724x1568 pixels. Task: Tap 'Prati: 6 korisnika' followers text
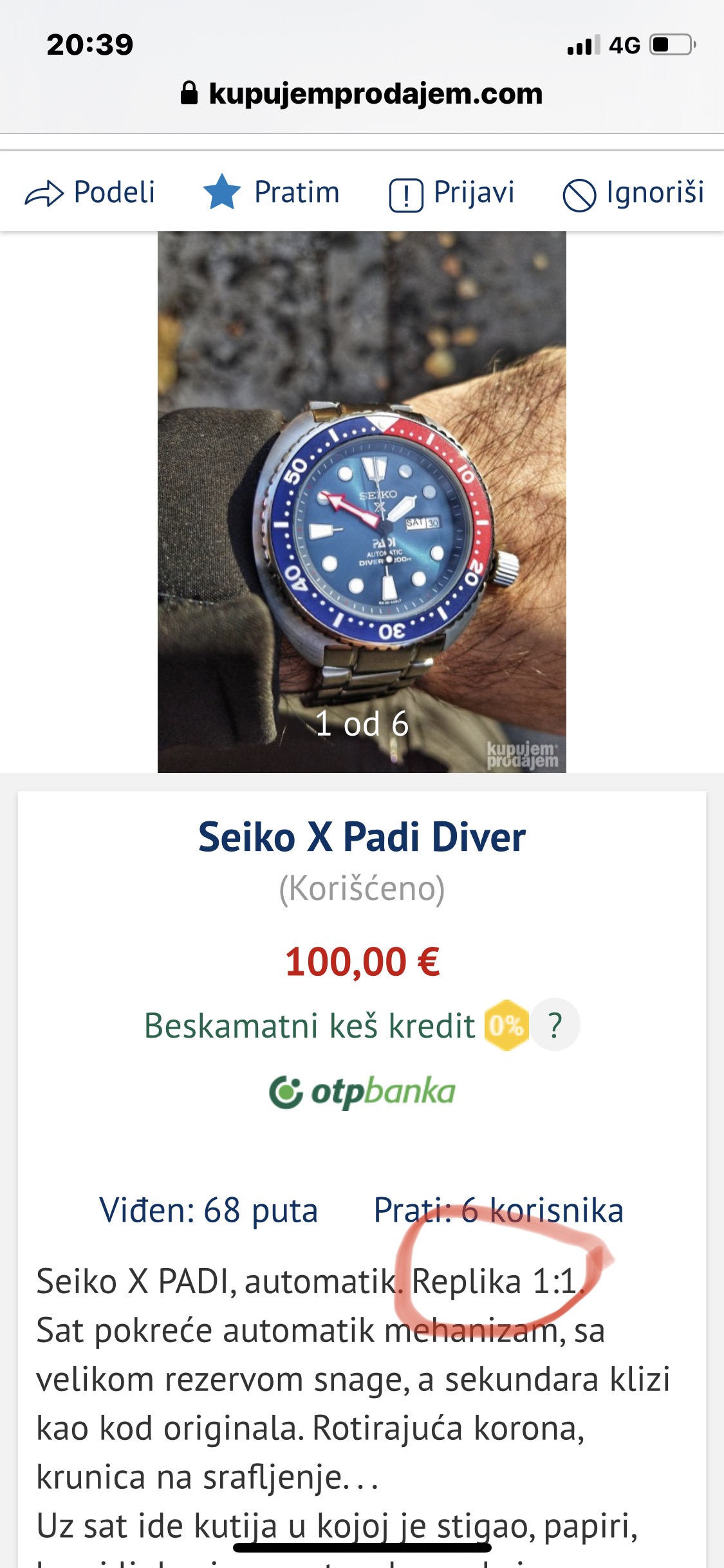[x=499, y=1211]
